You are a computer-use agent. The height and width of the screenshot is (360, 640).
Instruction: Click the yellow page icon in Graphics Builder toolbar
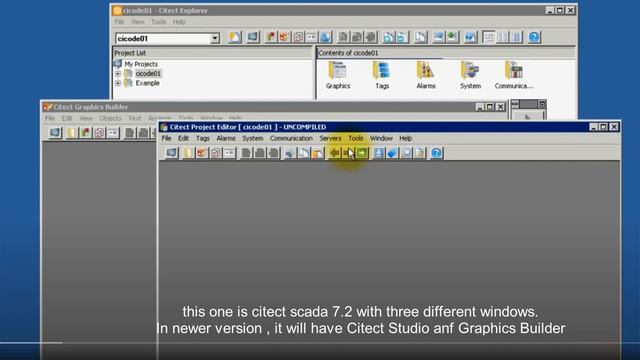point(72,133)
